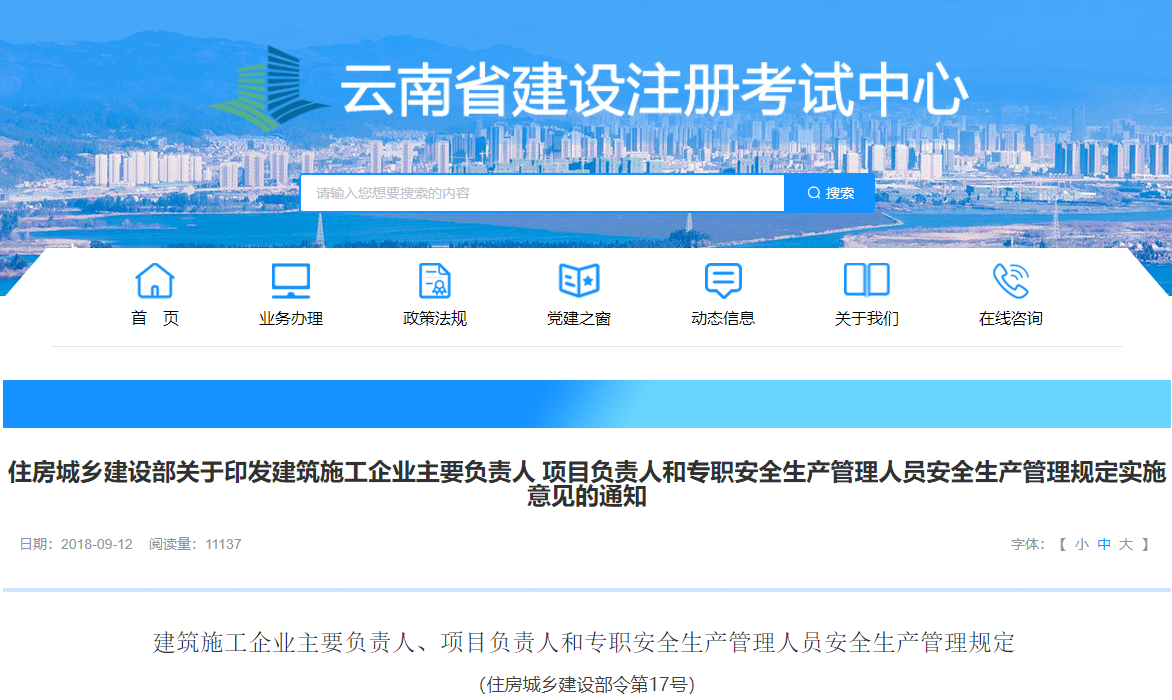Click the 阅读量 11137 text
This screenshot has height=700, width=1172.
point(195,545)
